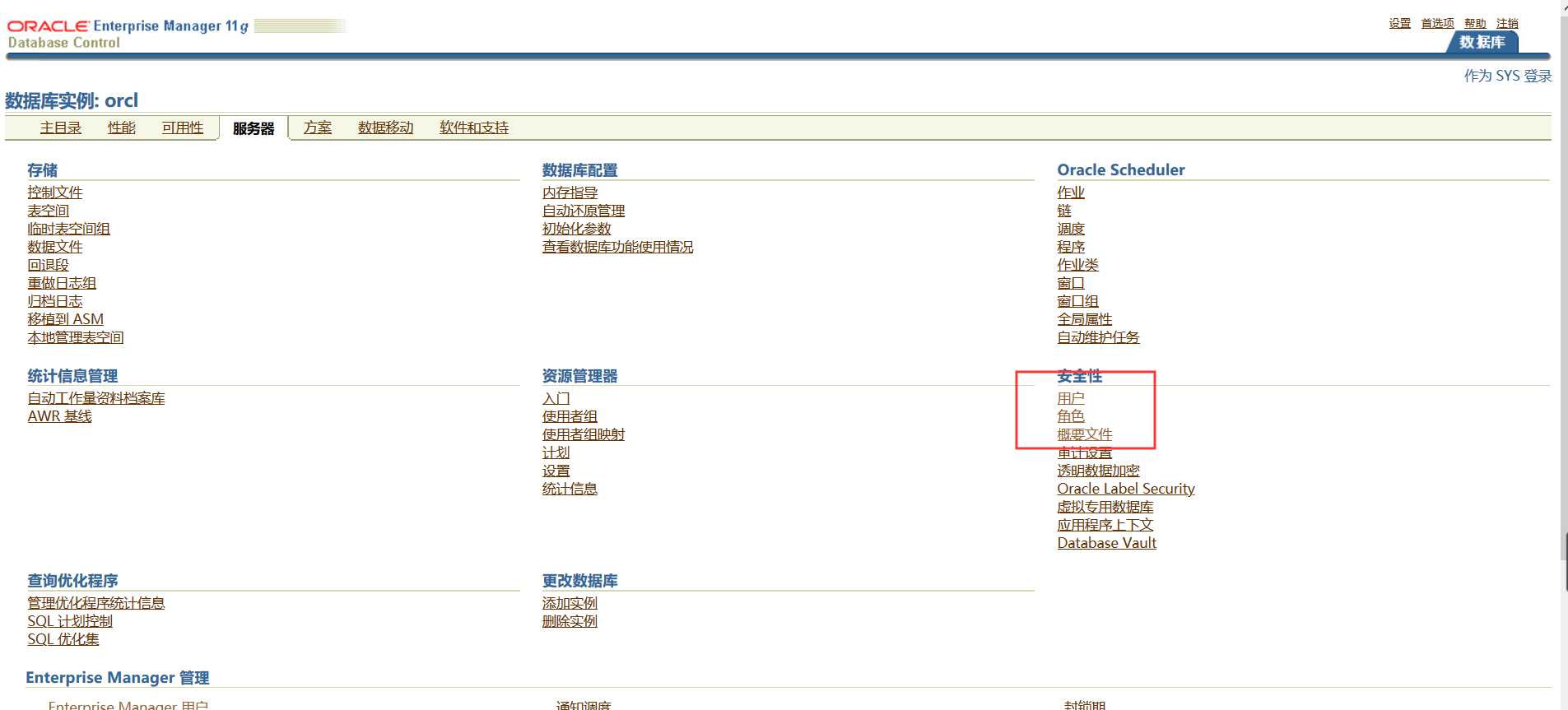Select the 服务器 tab
Image resolution: width=1568 pixels, height=710 pixels.
click(254, 128)
